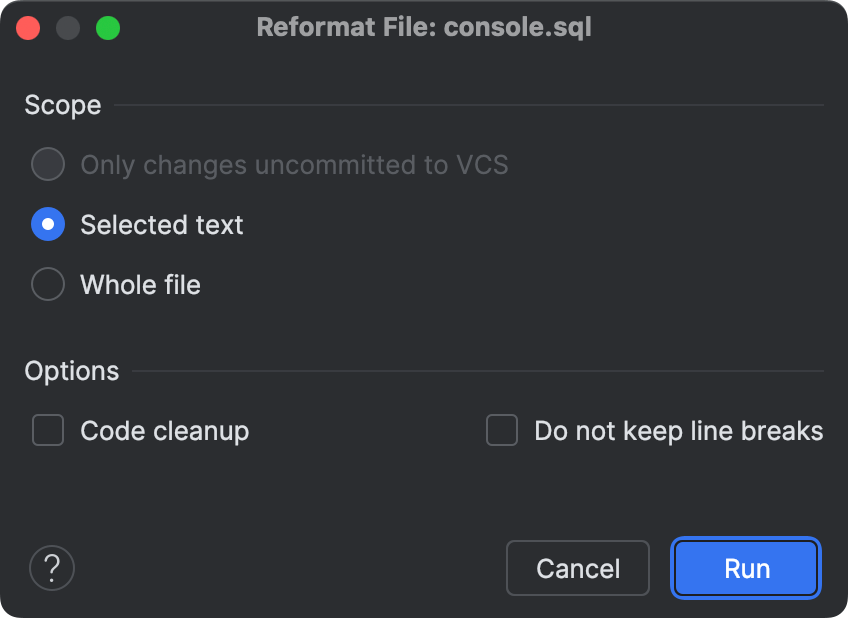Select Only changes uncommitted to VCS radio

(x=48, y=164)
